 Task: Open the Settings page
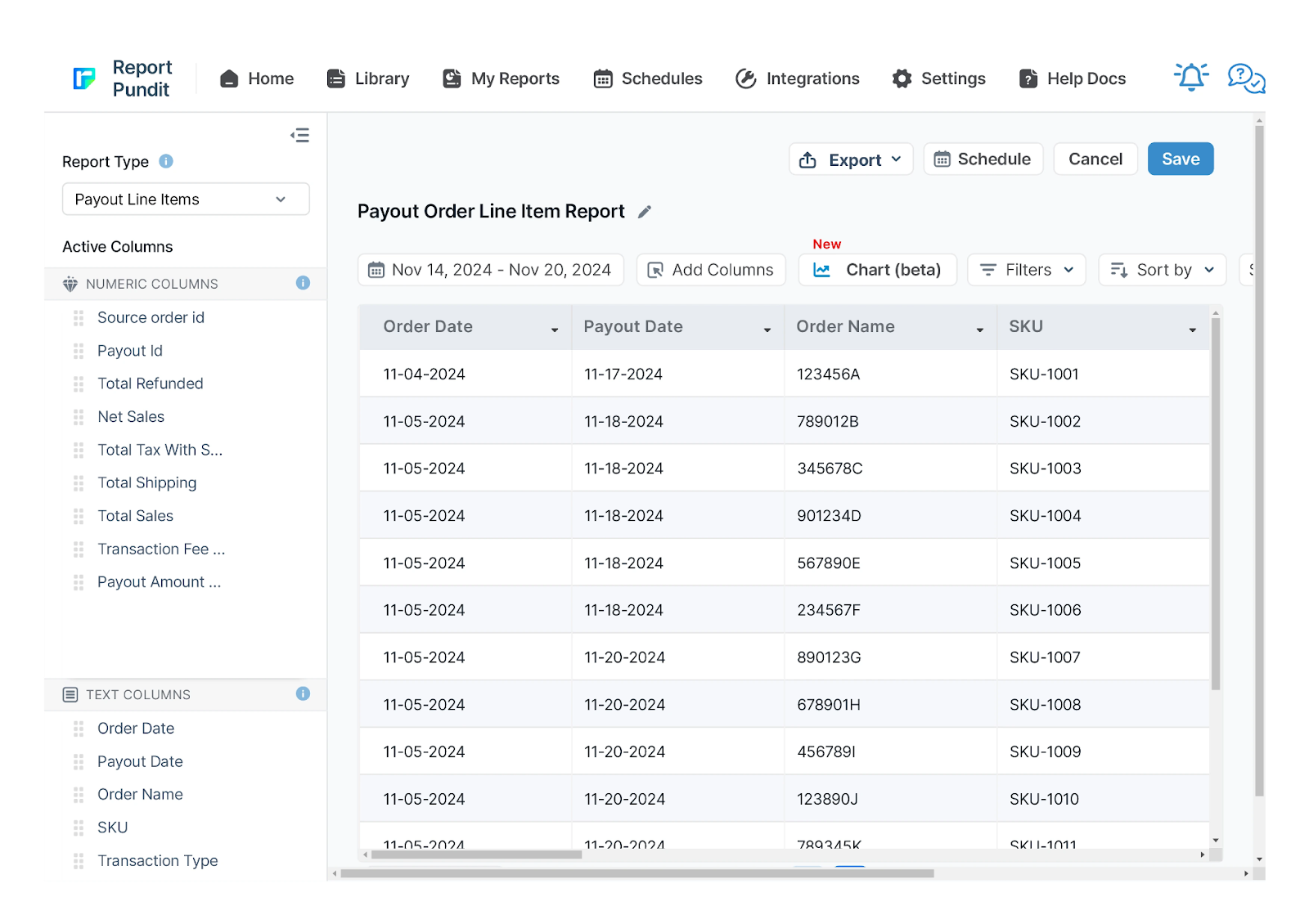[939, 78]
